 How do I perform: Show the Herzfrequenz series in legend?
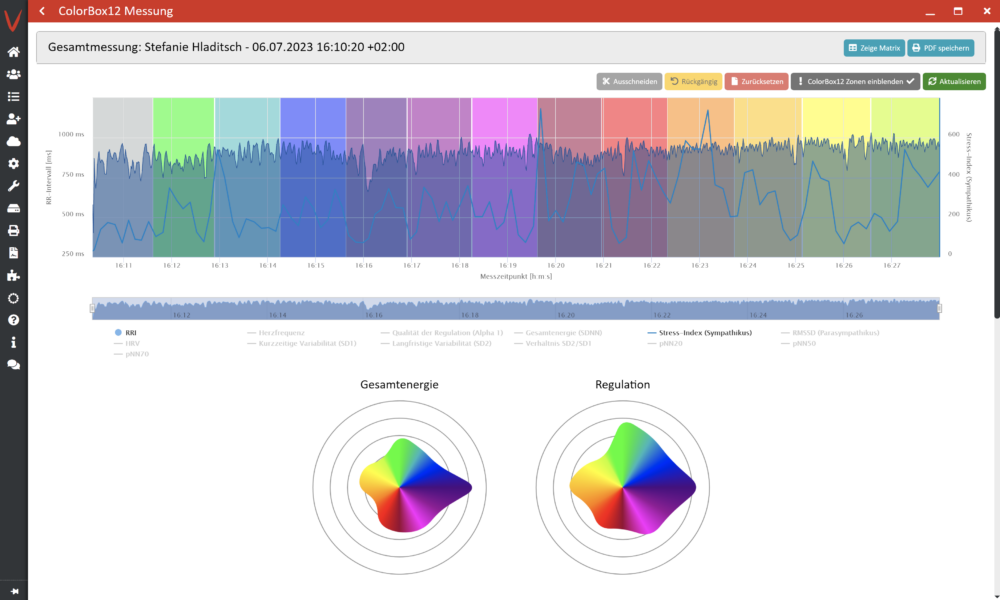coord(276,333)
